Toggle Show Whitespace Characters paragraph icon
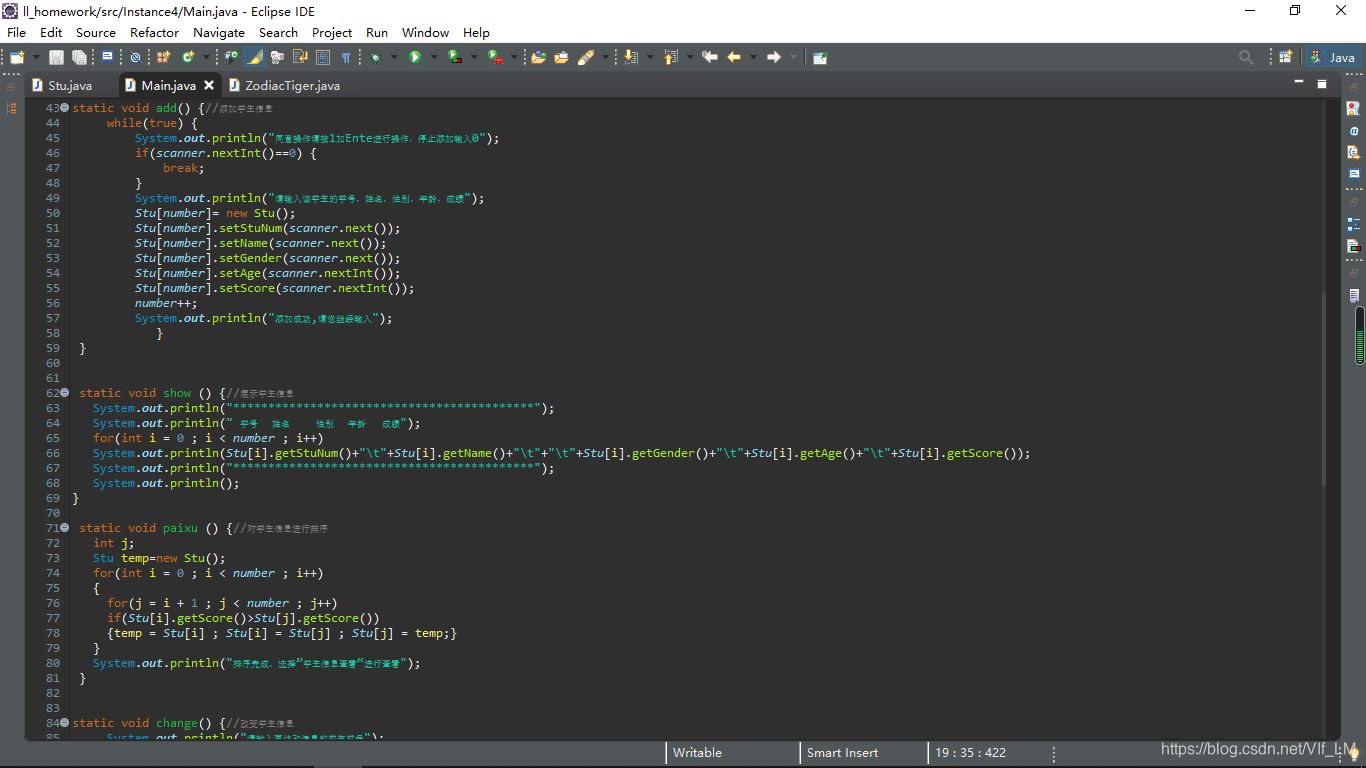The width and height of the screenshot is (1366, 768). [346, 57]
